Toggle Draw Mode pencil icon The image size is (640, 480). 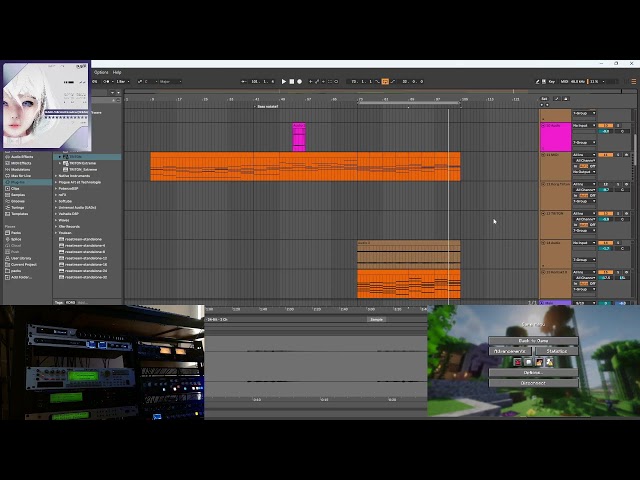(537, 82)
